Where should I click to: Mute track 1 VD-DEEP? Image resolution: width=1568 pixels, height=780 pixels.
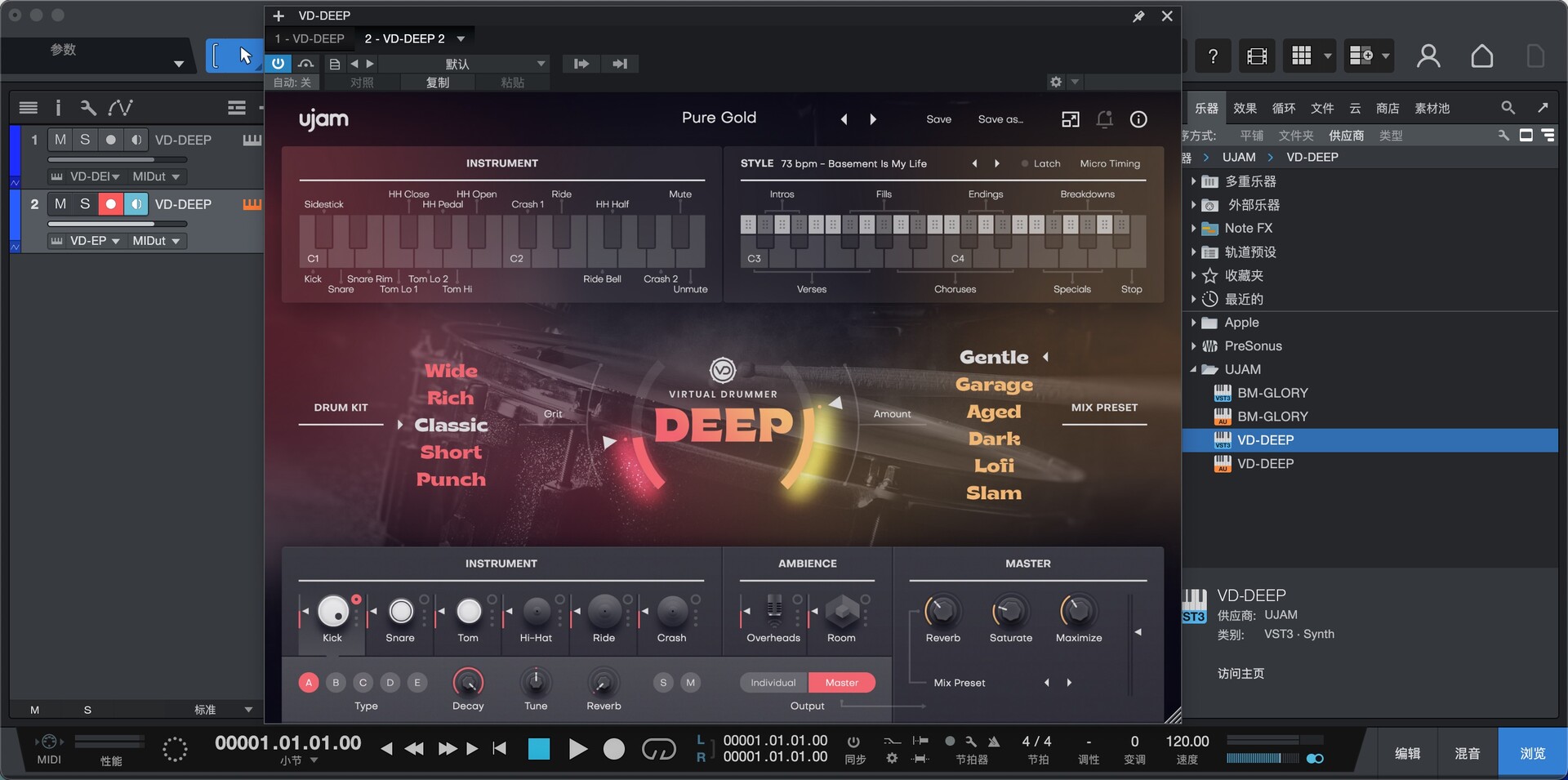coord(60,140)
